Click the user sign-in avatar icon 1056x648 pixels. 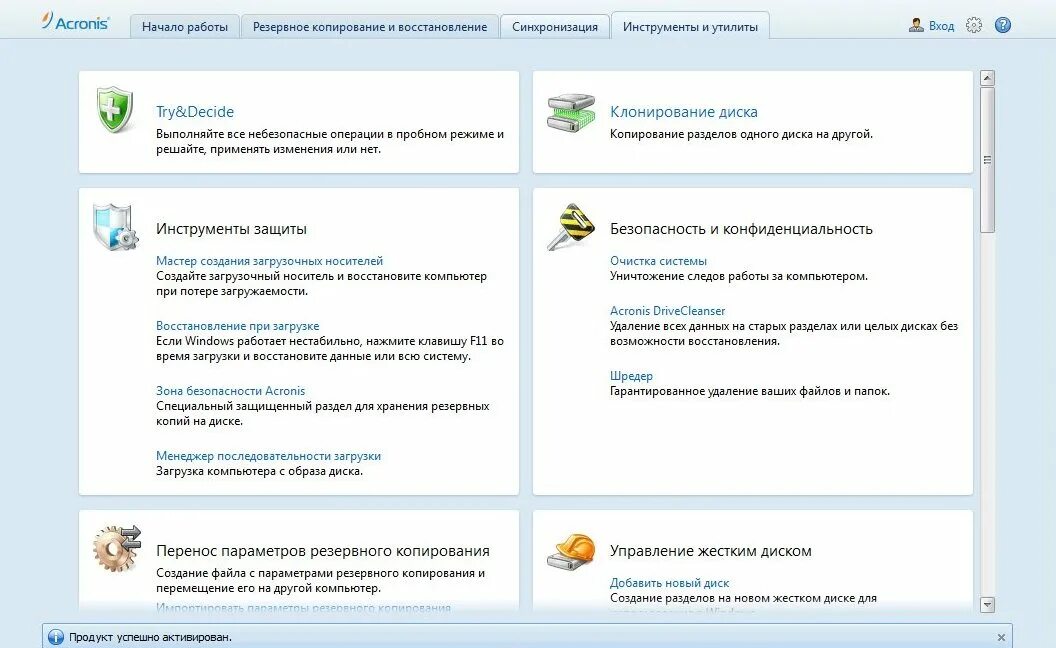click(x=916, y=26)
